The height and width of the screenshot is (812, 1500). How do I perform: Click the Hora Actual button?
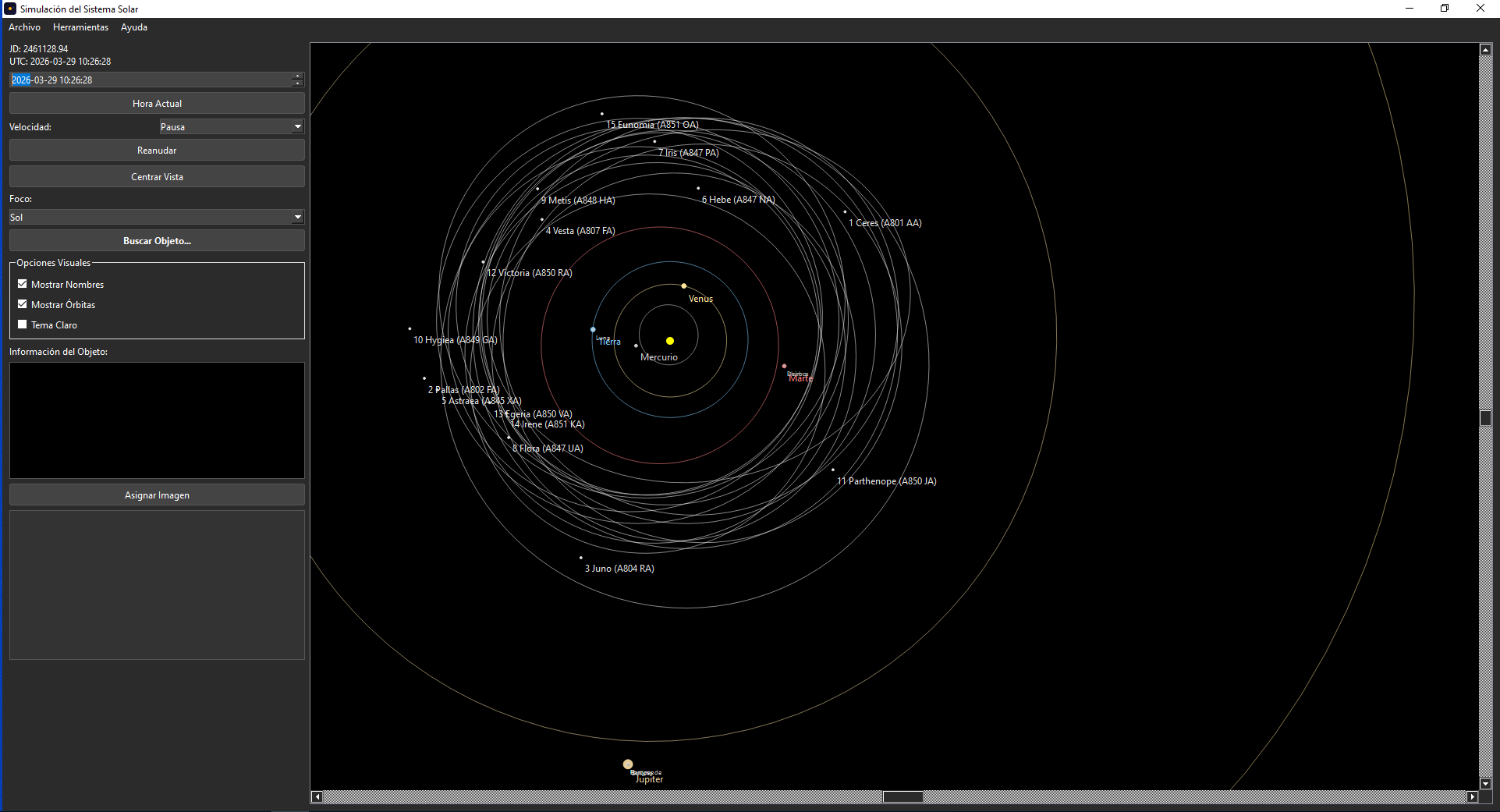coord(157,104)
